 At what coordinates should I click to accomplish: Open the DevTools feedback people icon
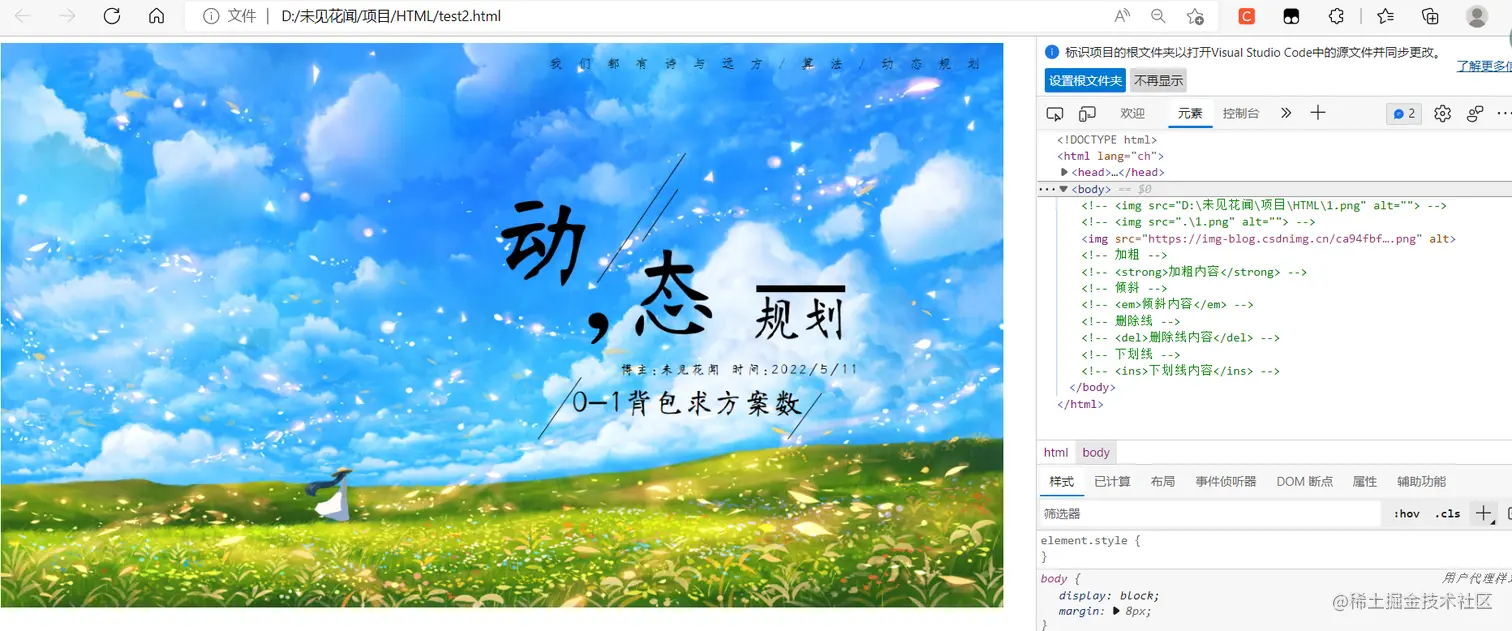click(1475, 113)
